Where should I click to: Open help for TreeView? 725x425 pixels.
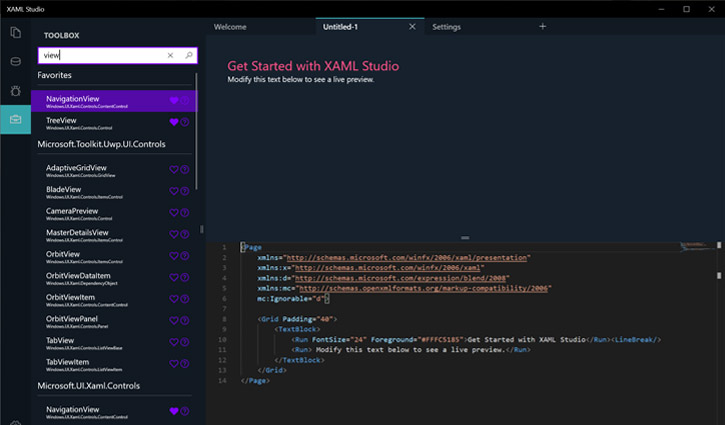point(184,122)
